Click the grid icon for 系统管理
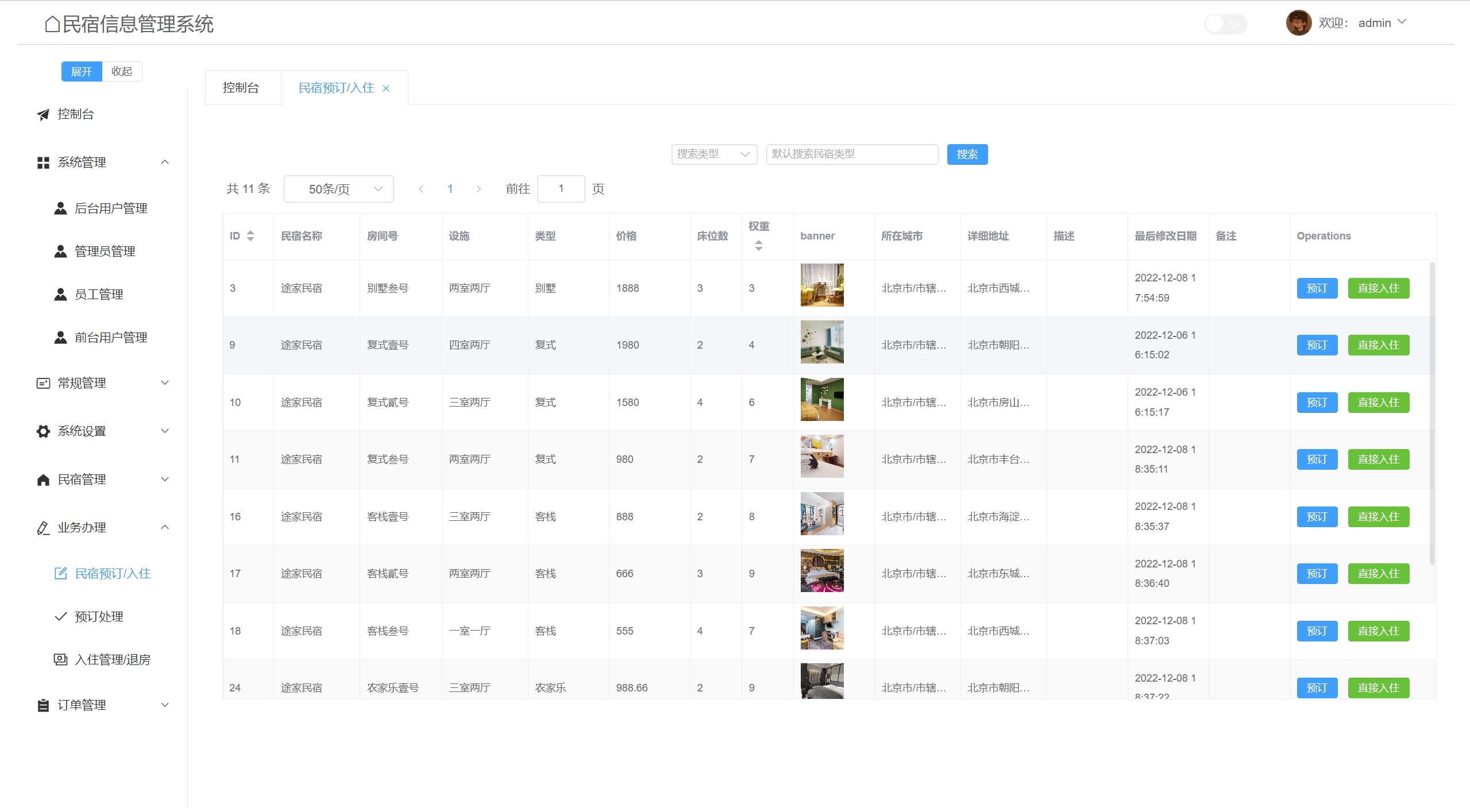Viewport: 1470px width, 812px height. pos(43,163)
